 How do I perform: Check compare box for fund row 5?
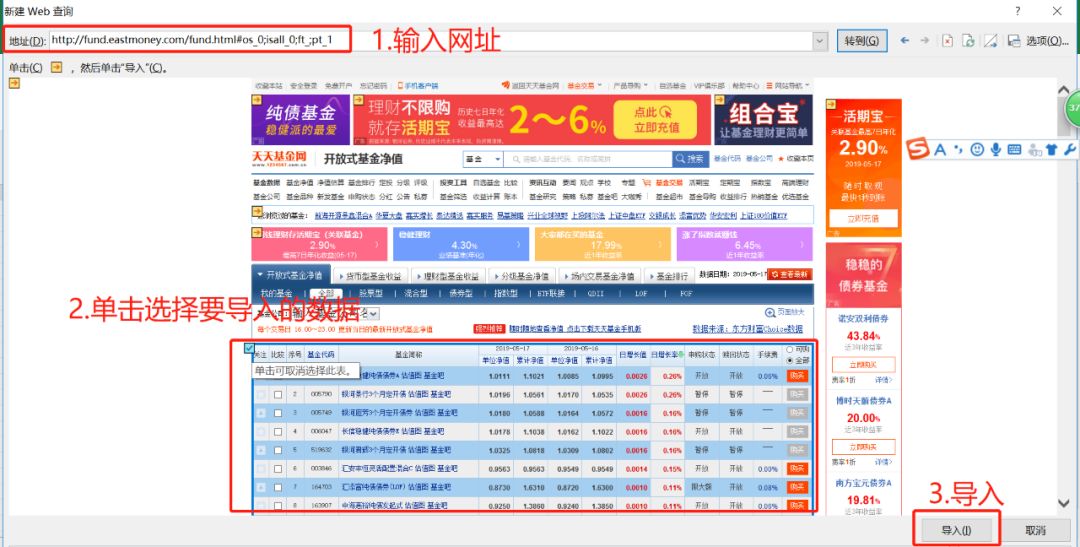pos(278,450)
